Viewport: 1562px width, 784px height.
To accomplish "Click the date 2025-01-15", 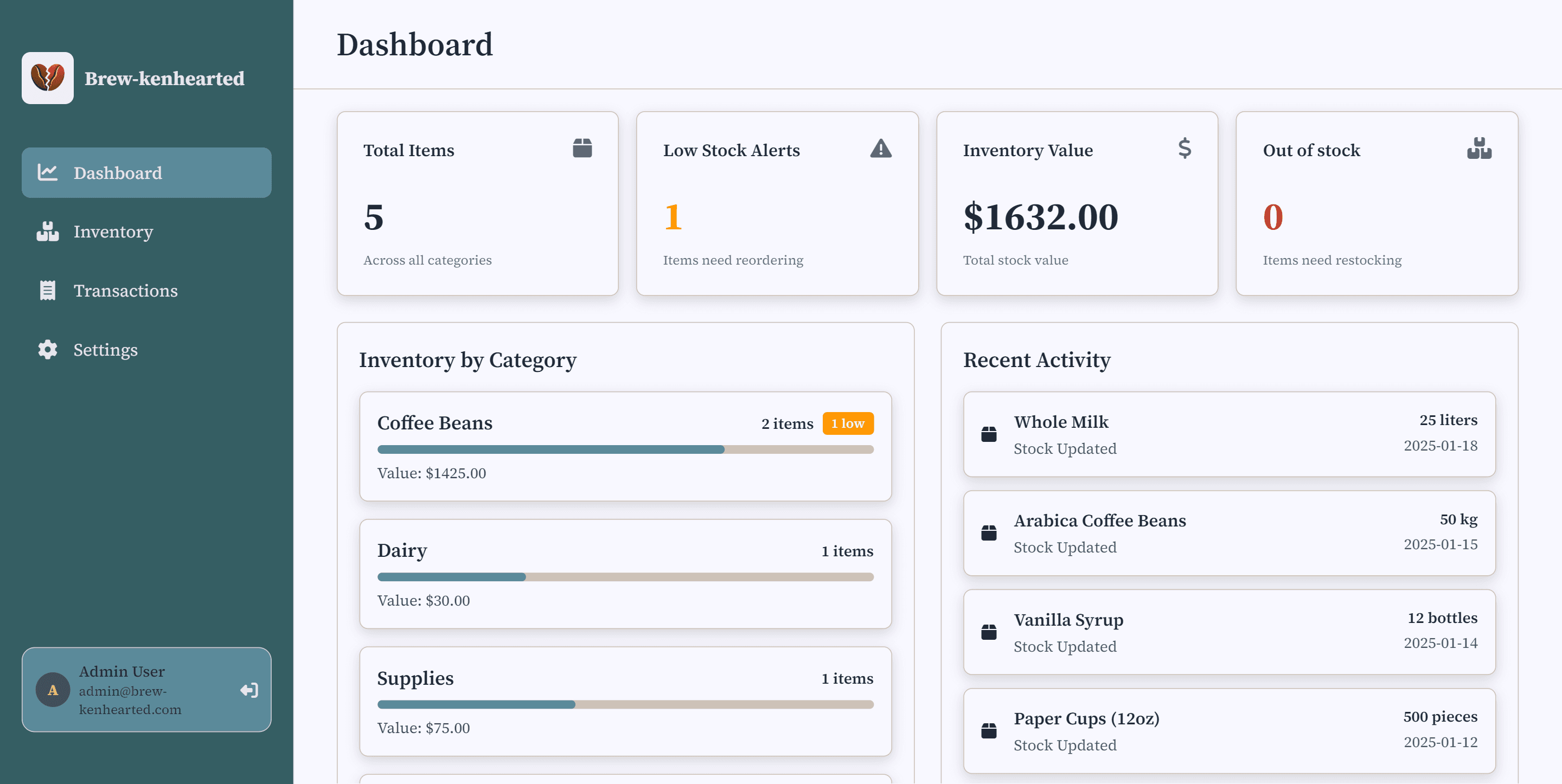I will [x=1440, y=544].
